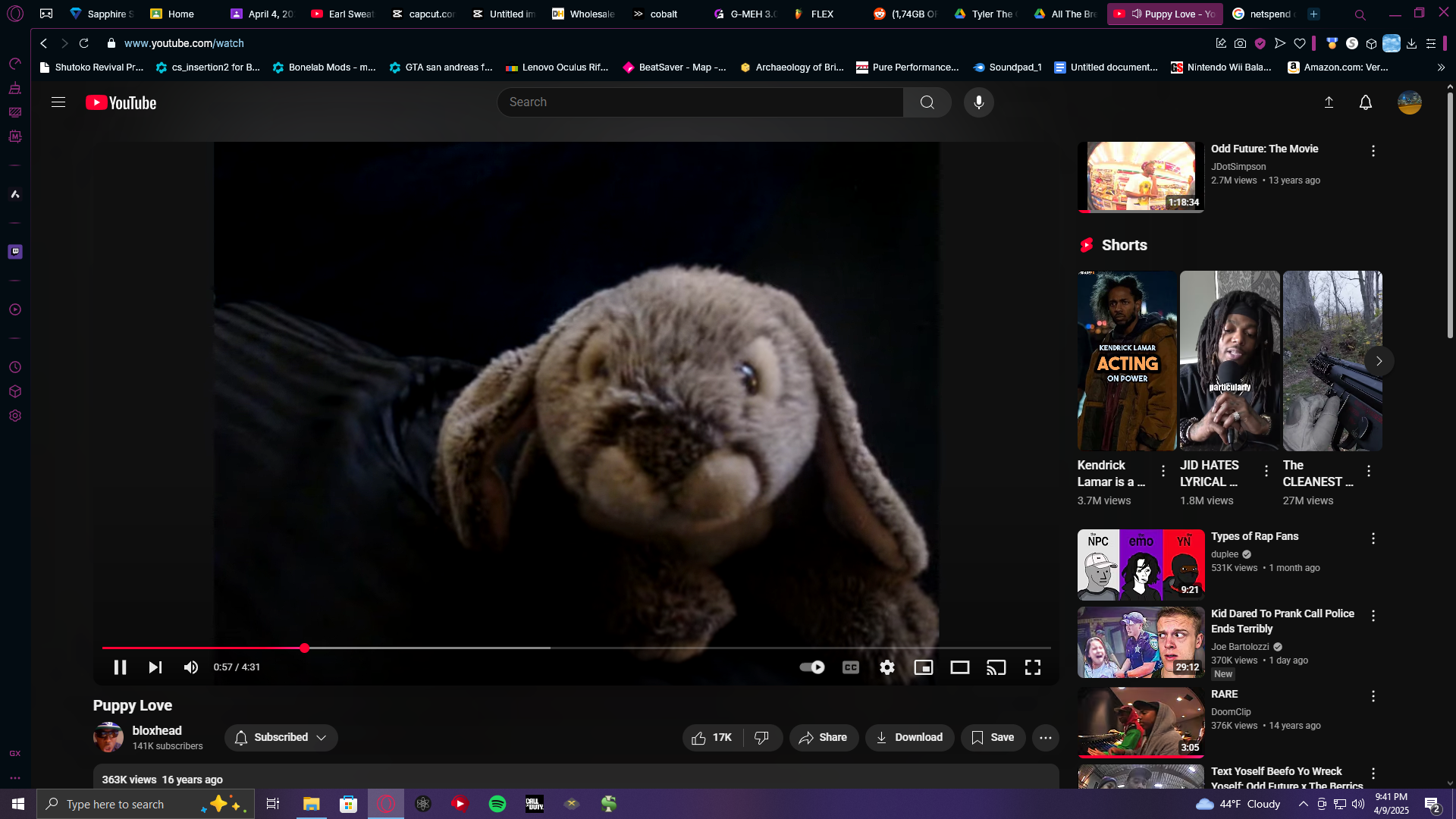Seek using the red video progress bar

pos(576,648)
